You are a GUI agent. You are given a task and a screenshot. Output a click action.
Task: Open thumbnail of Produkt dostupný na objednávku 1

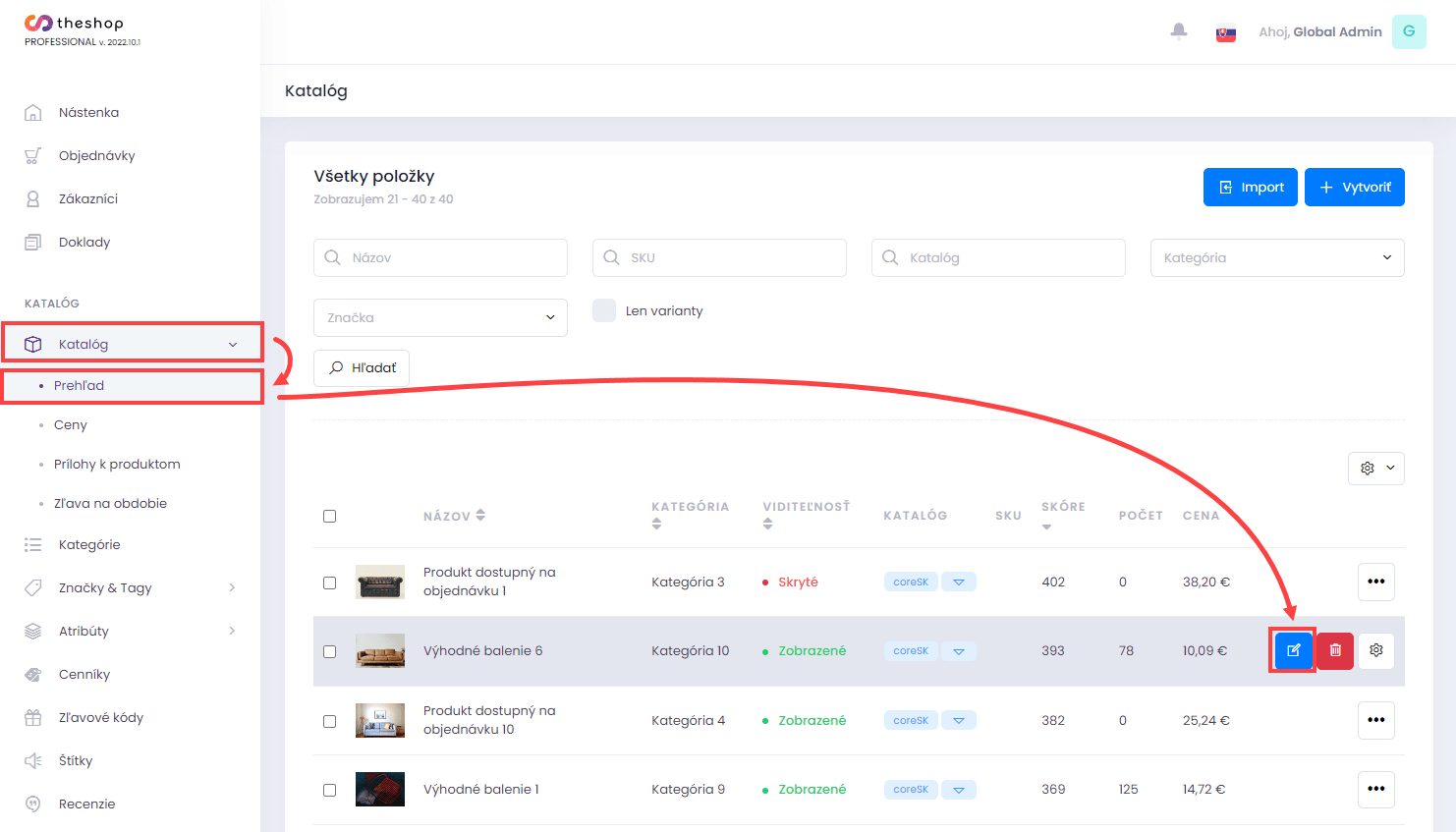point(380,582)
